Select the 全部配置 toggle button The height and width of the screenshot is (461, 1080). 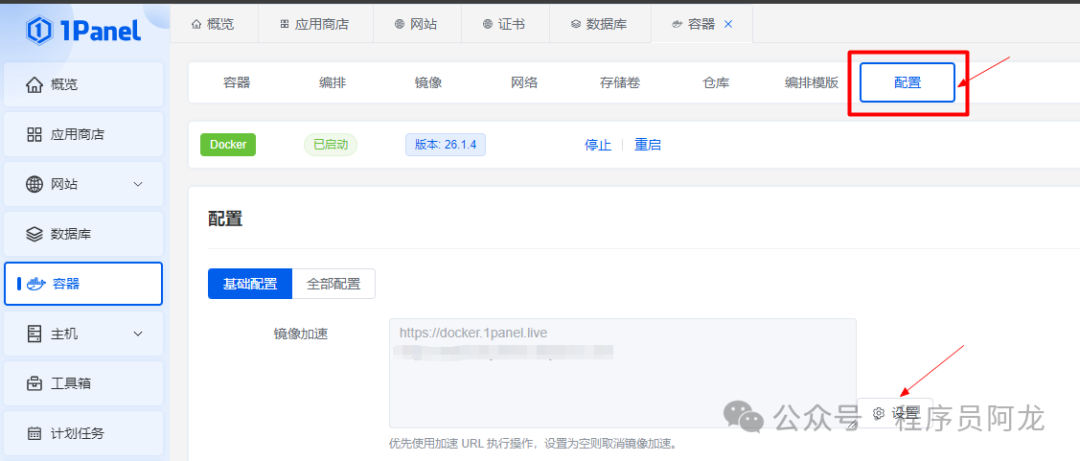333,284
